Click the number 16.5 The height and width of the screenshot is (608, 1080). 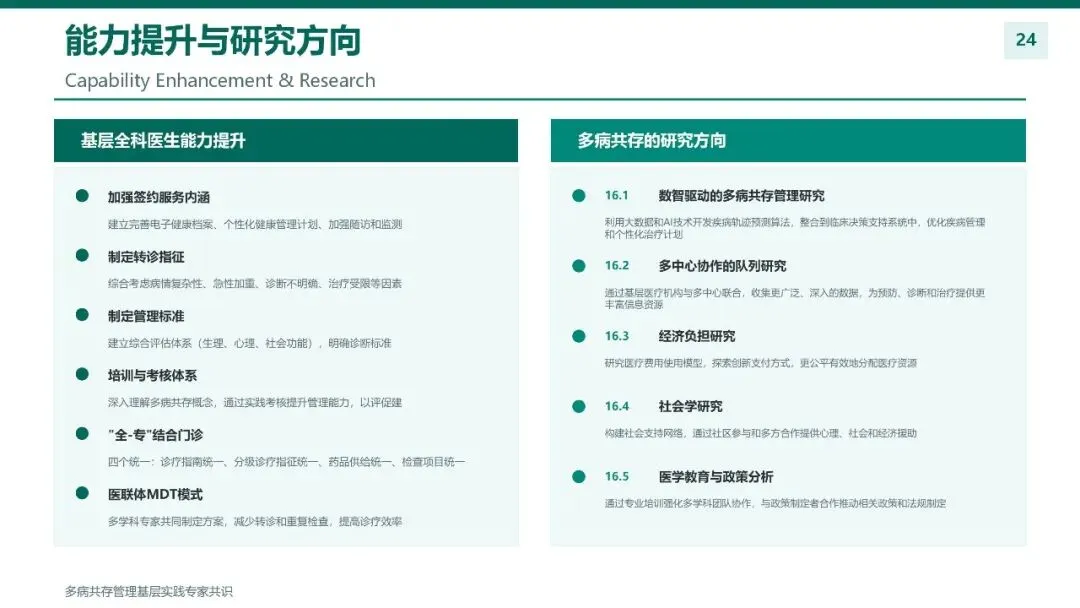pos(616,476)
